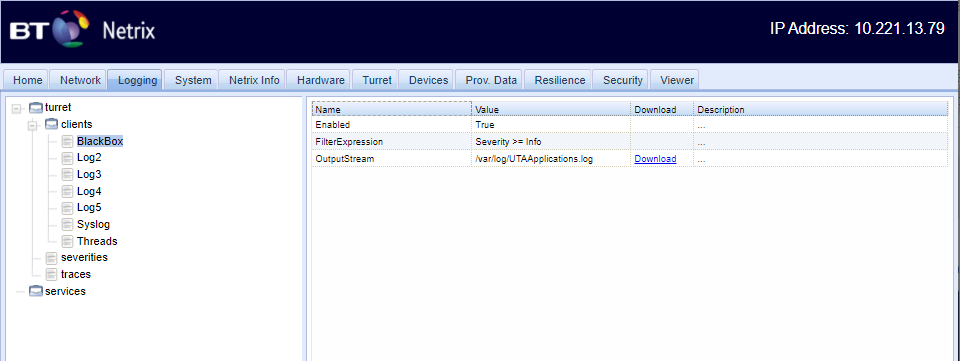The image size is (960, 361).
Task: Select the services tree node
Action: point(66,291)
